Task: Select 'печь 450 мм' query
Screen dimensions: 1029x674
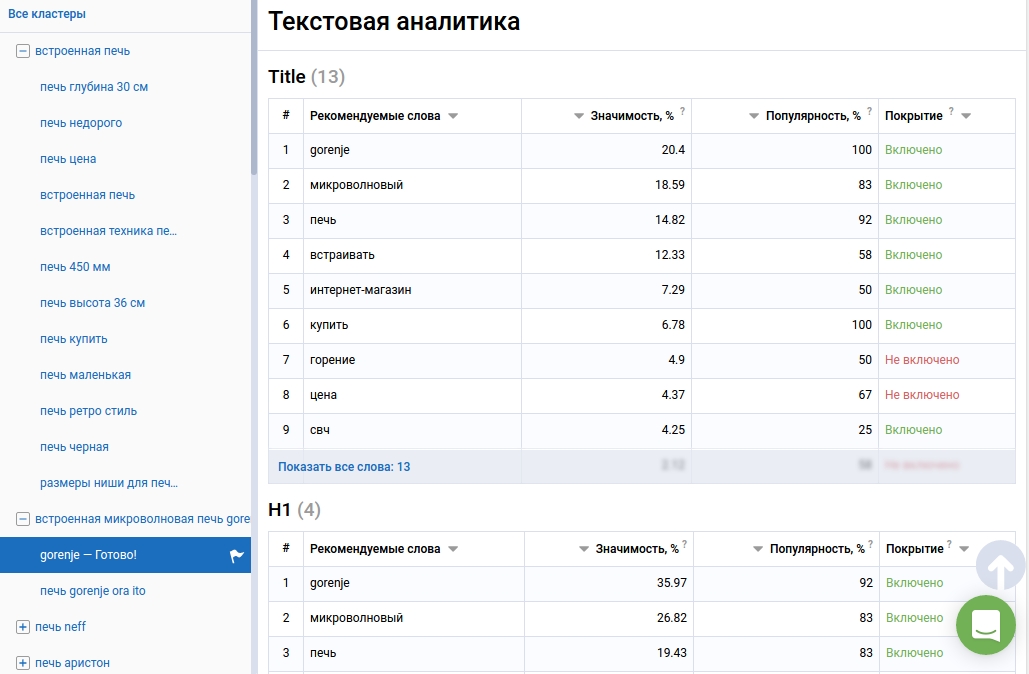Action: (75, 267)
